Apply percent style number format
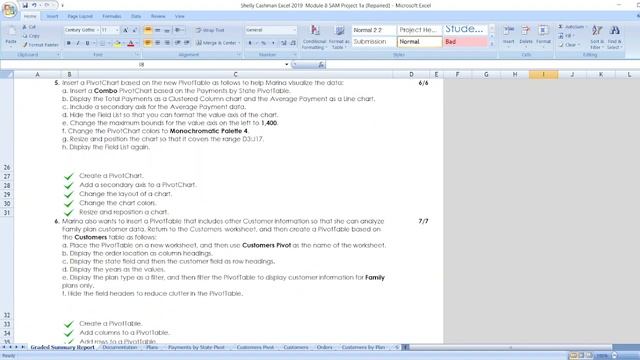 pos(264,43)
